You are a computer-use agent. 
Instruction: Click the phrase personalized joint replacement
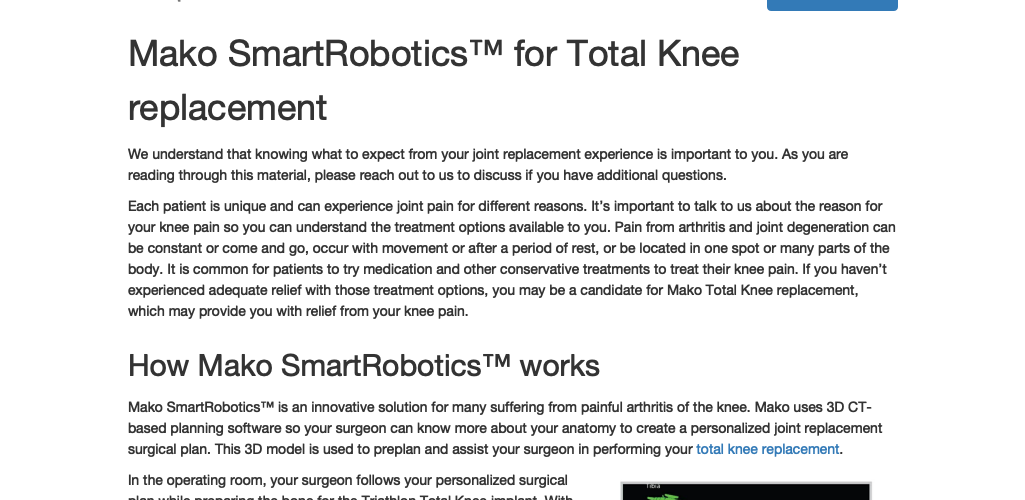786,428
